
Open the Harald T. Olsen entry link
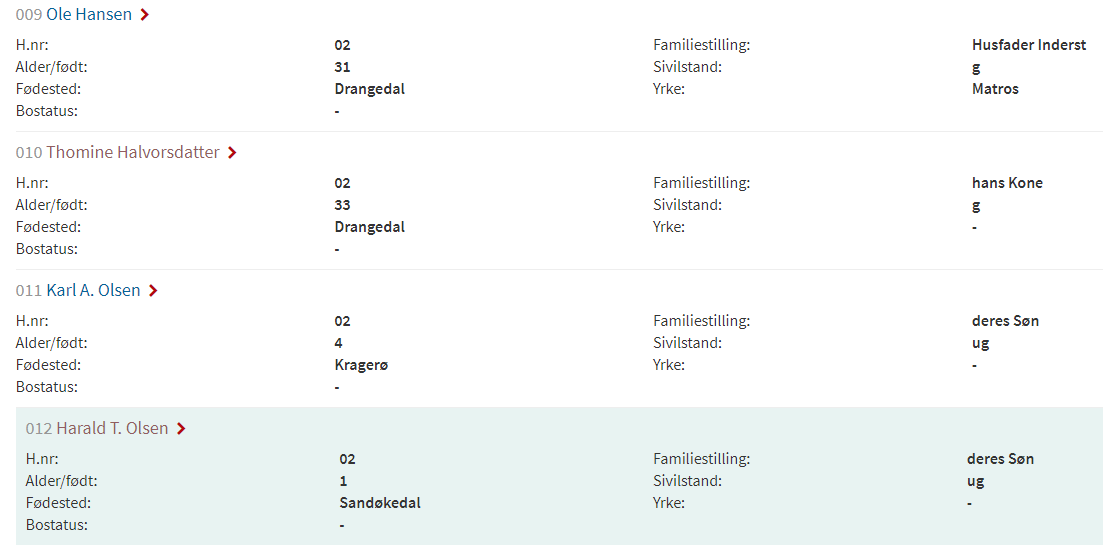point(112,428)
